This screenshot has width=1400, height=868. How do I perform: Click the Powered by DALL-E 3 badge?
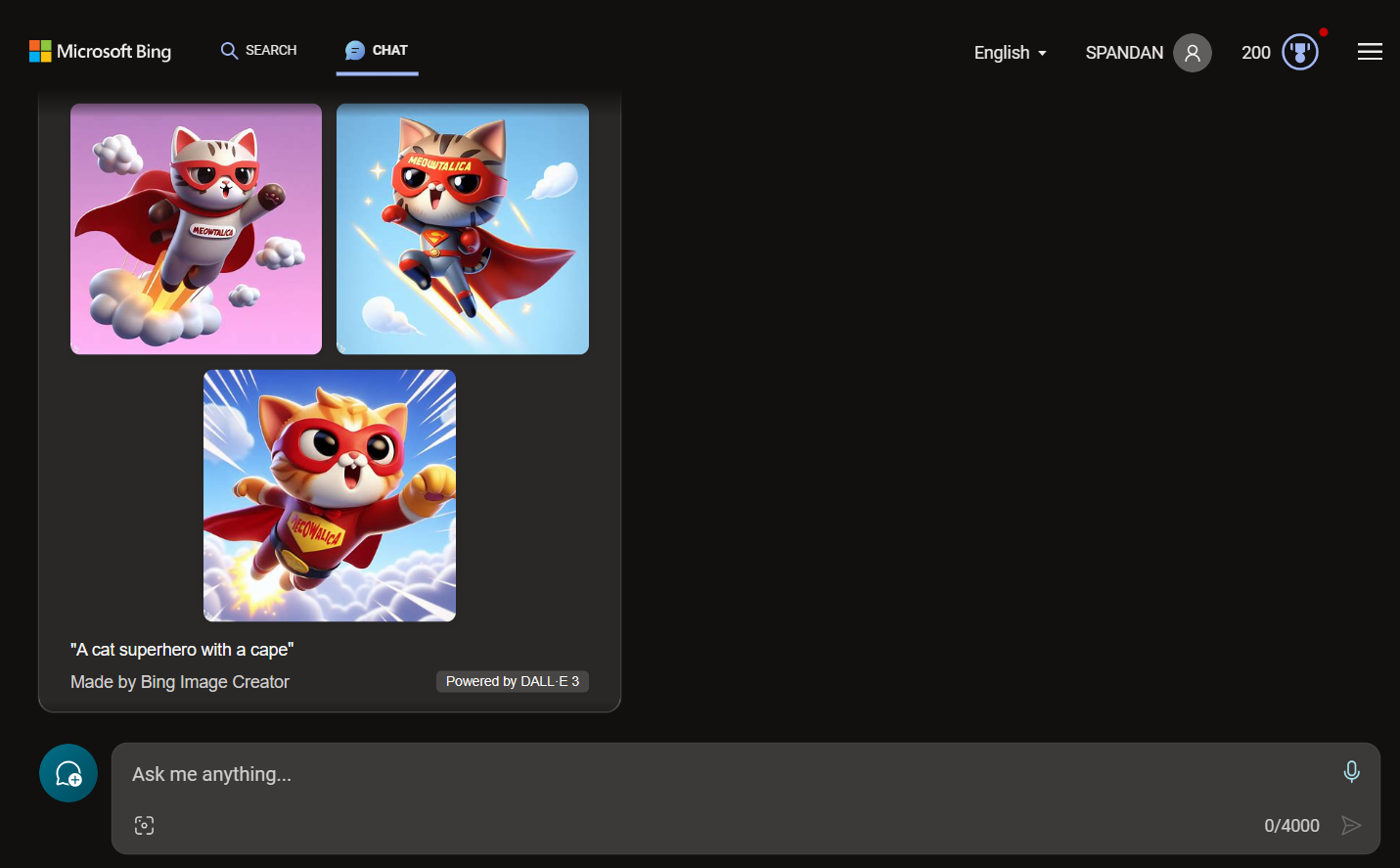point(512,680)
